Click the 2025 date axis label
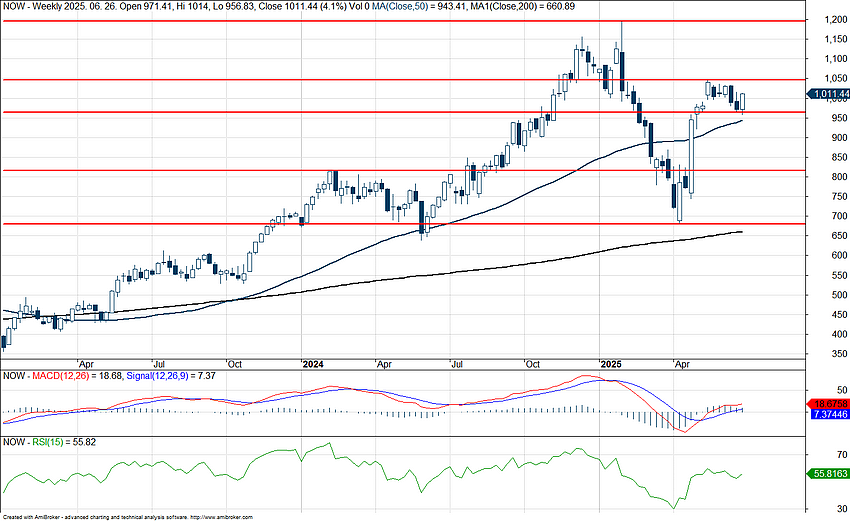The height and width of the screenshot is (521, 850). click(611, 364)
